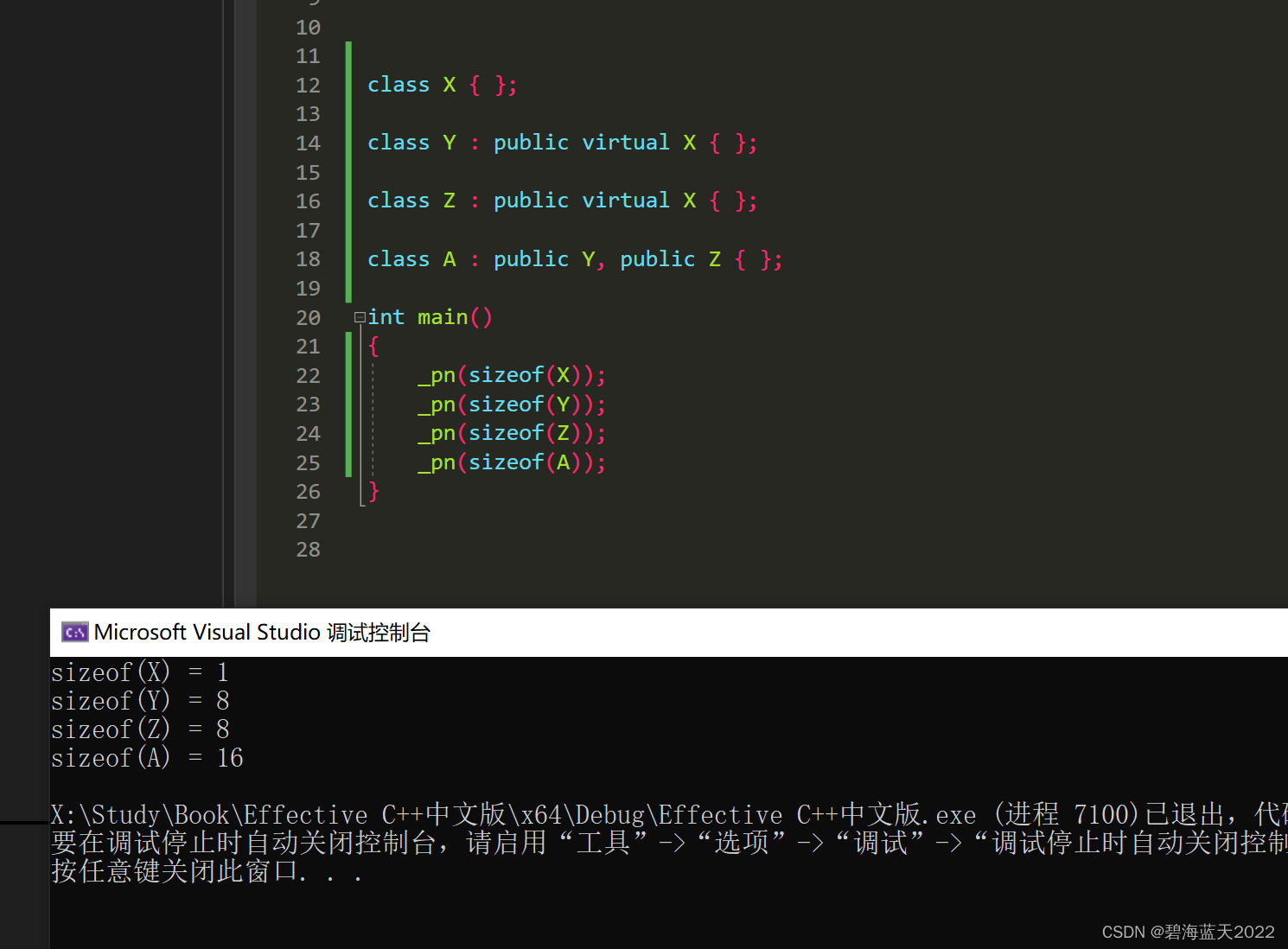This screenshot has width=1288, height=949.
Task: Click the opening brace on line 21
Action: coord(373,347)
